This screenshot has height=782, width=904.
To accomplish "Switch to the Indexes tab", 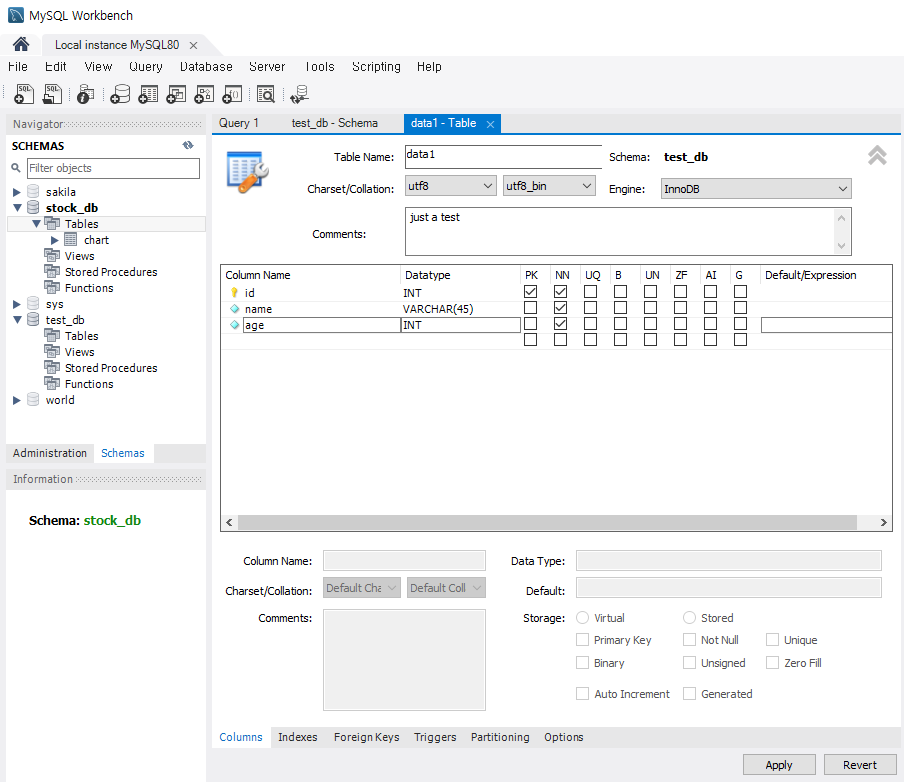I will pos(297,737).
